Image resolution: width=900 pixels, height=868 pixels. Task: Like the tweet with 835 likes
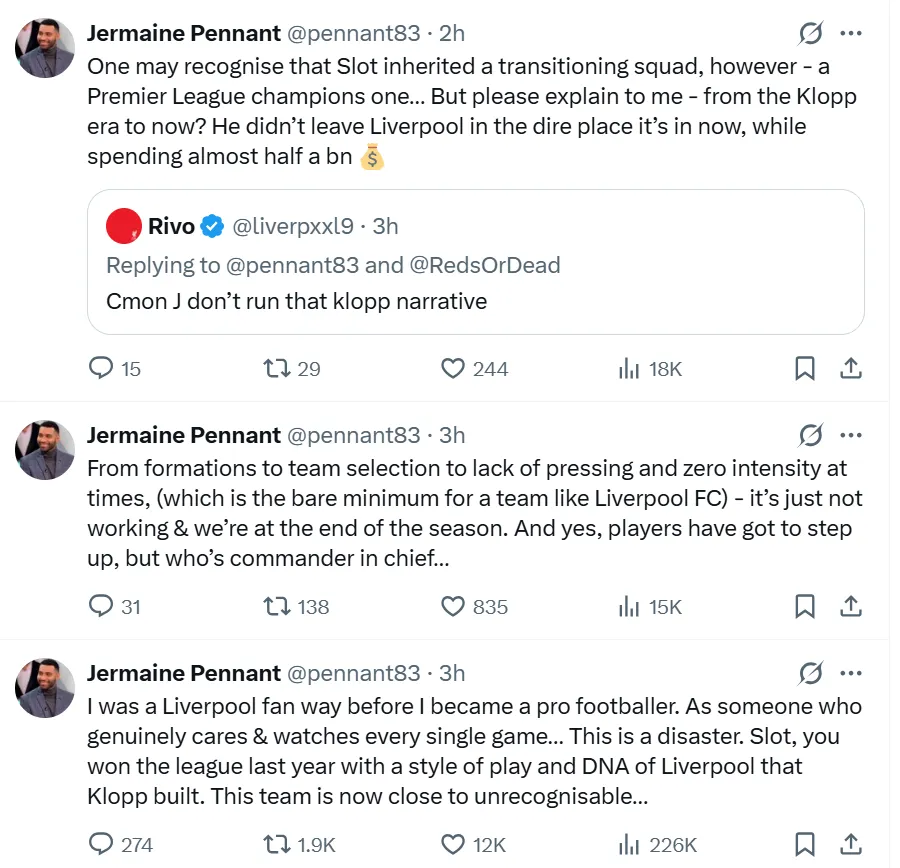(x=454, y=606)
